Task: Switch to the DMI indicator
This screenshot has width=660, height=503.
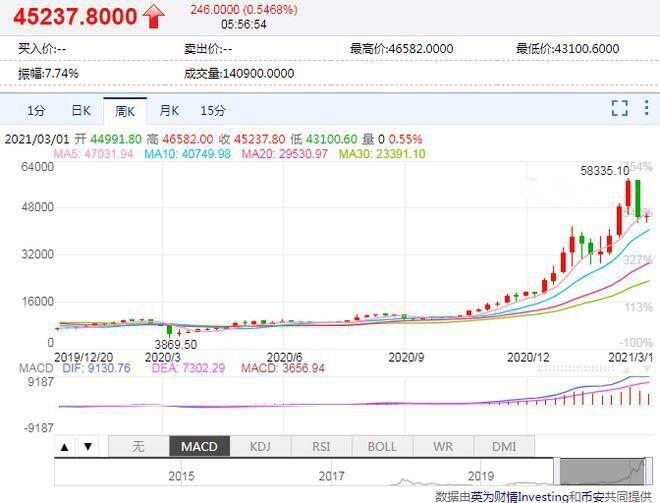Action: click(x=504, y=446)
